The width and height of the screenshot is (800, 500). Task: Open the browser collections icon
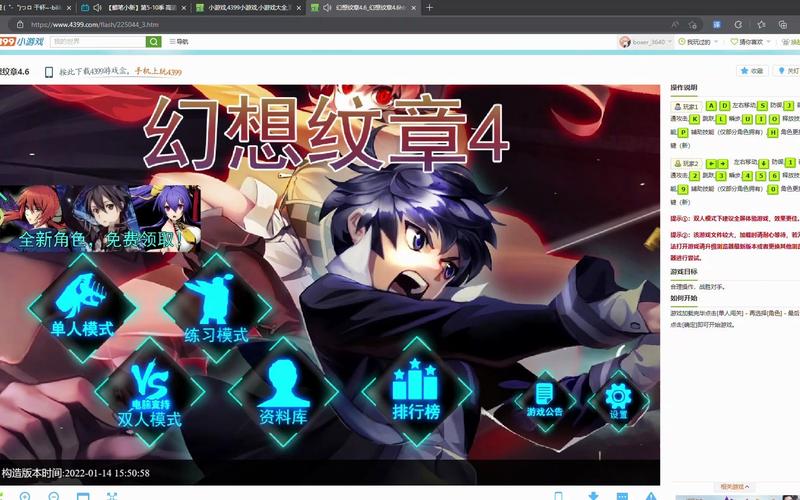click(783, 24)
